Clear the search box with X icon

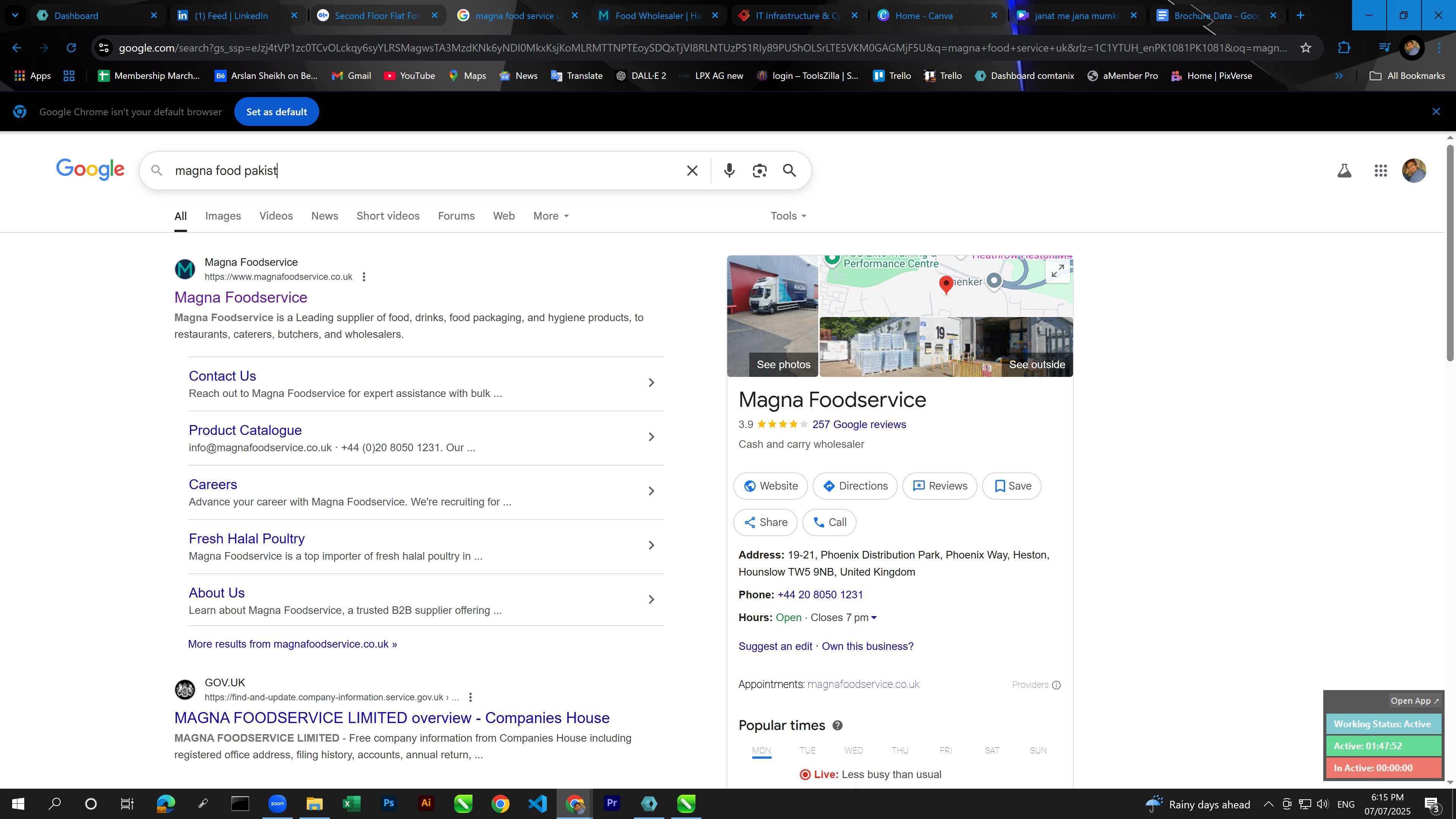click(692, 171)
